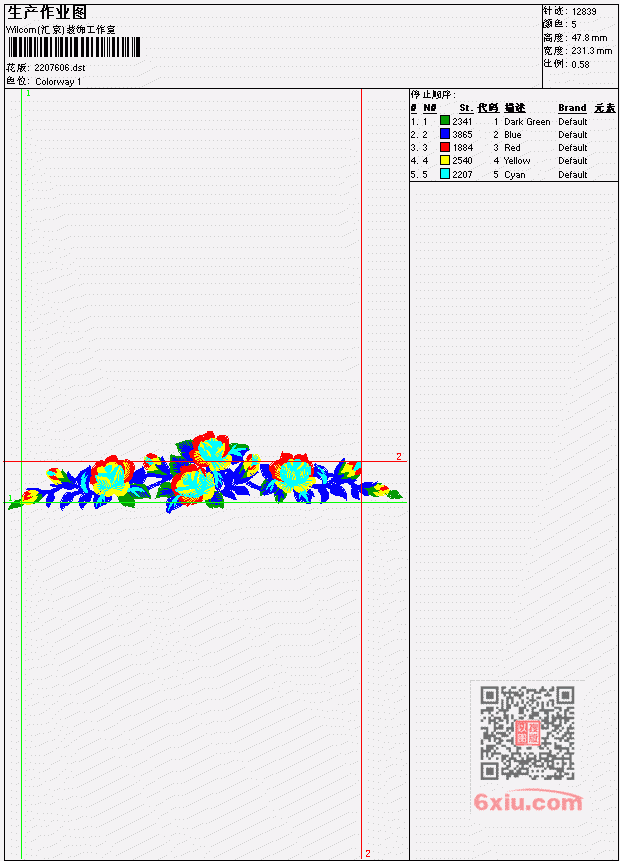
Task: Click Default brand in the Blue row
Action: click(573, 135)
